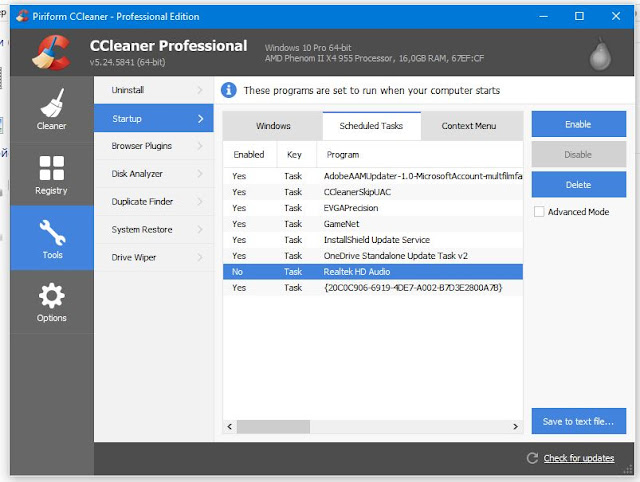Click the greyed Disable button
The width and height of the screenshot is (640, 482).
click(578, 154)
